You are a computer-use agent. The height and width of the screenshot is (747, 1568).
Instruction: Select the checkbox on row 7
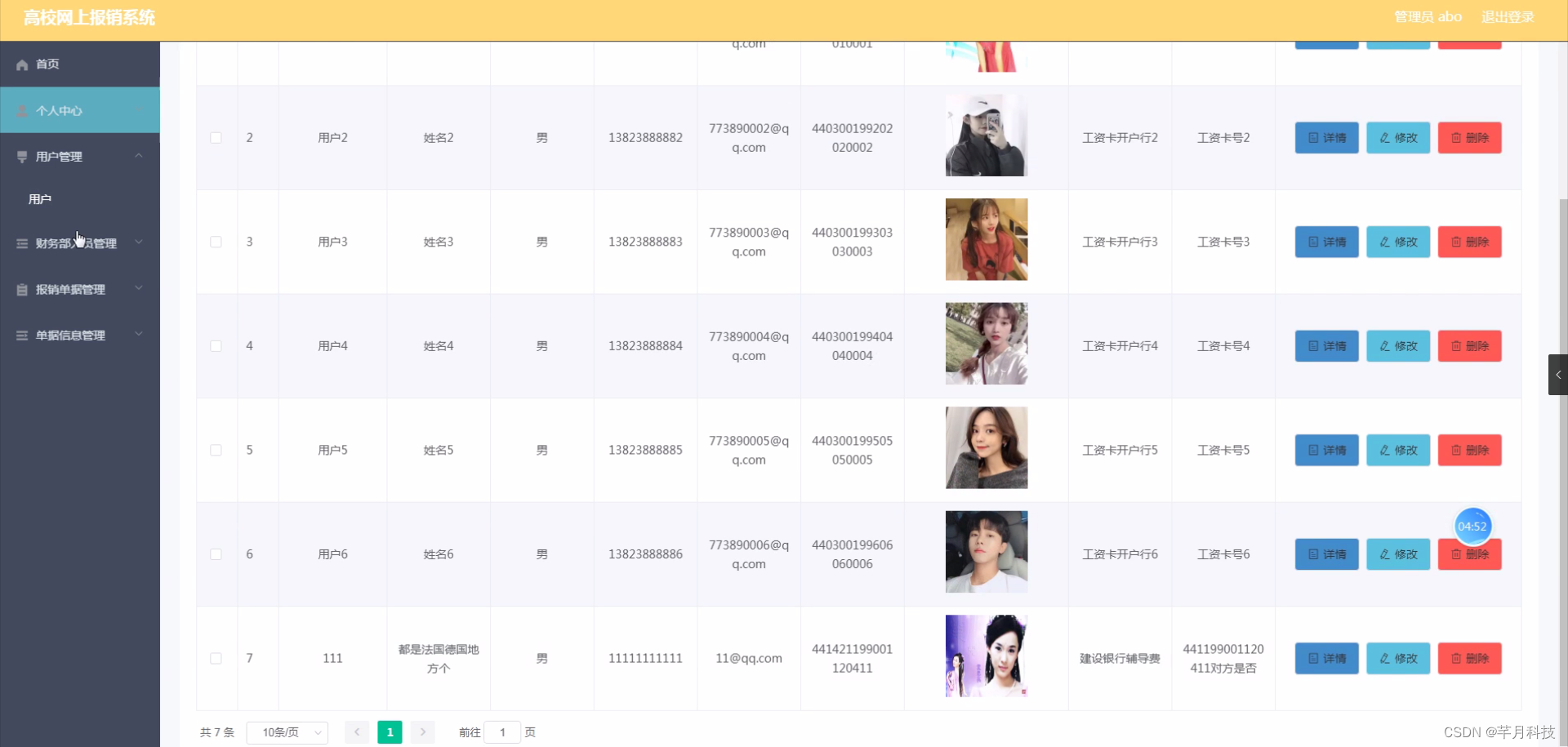216,658
